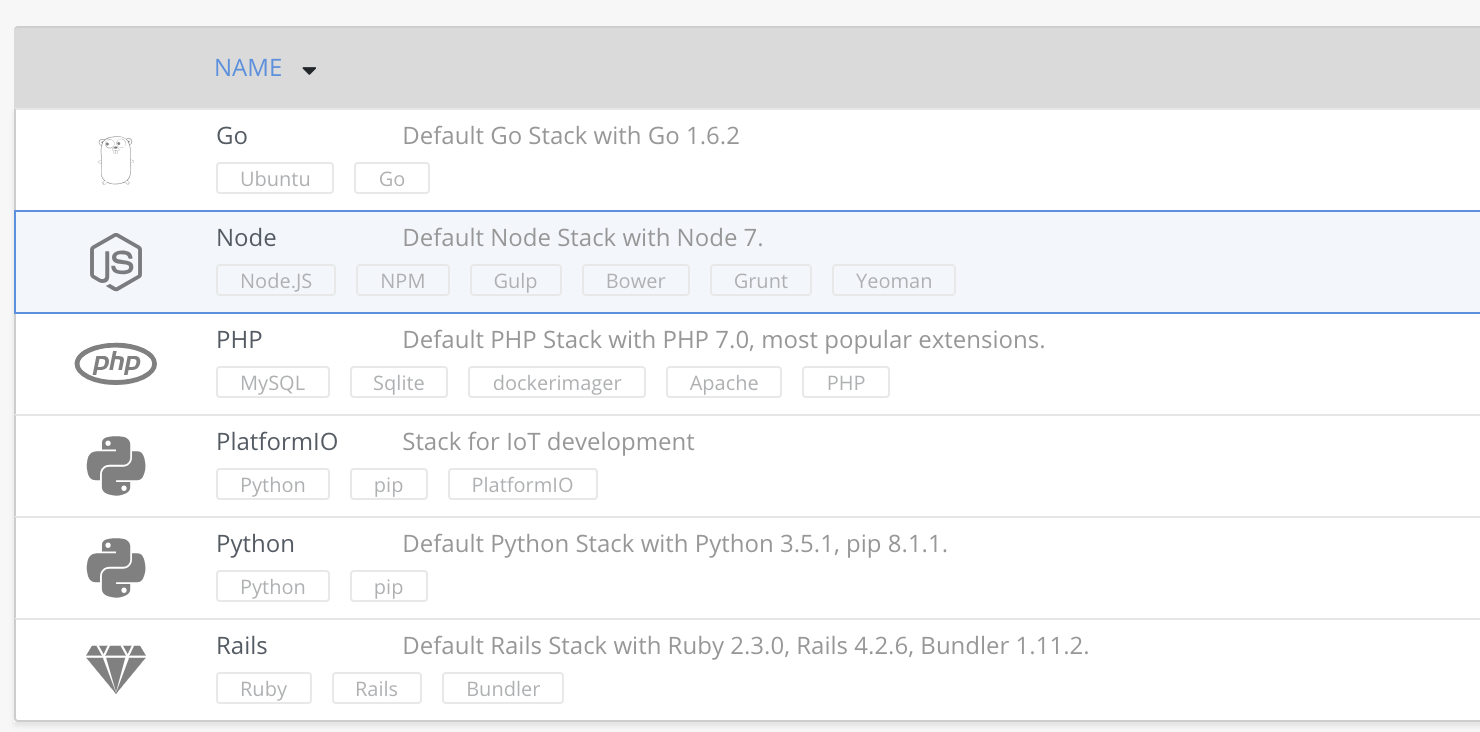The height and width of the screenshot is (732, 1480).
Task: Click the Rails tag in Rails row
Action: [377, 689]
